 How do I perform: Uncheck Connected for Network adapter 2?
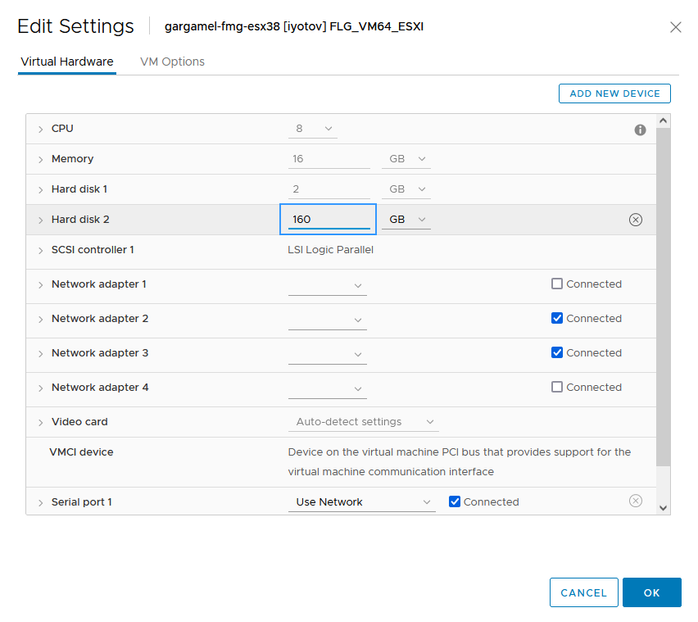[557, 318]
